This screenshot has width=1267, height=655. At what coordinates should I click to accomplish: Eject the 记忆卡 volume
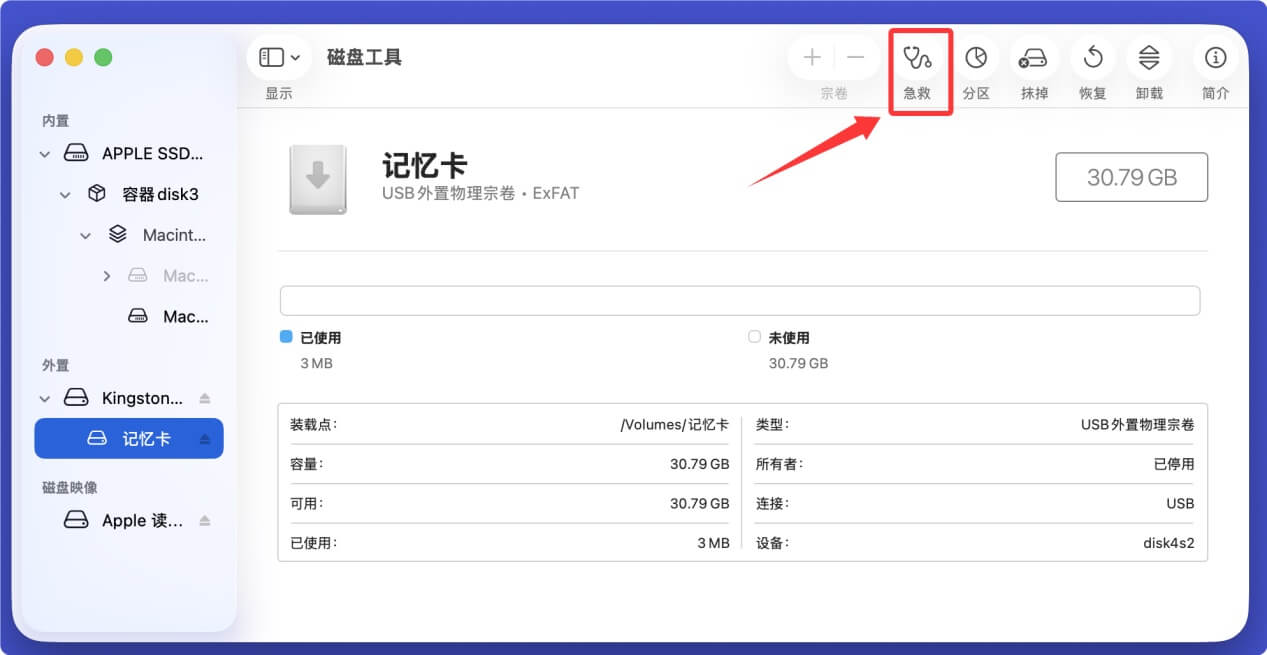click(206, 438)
